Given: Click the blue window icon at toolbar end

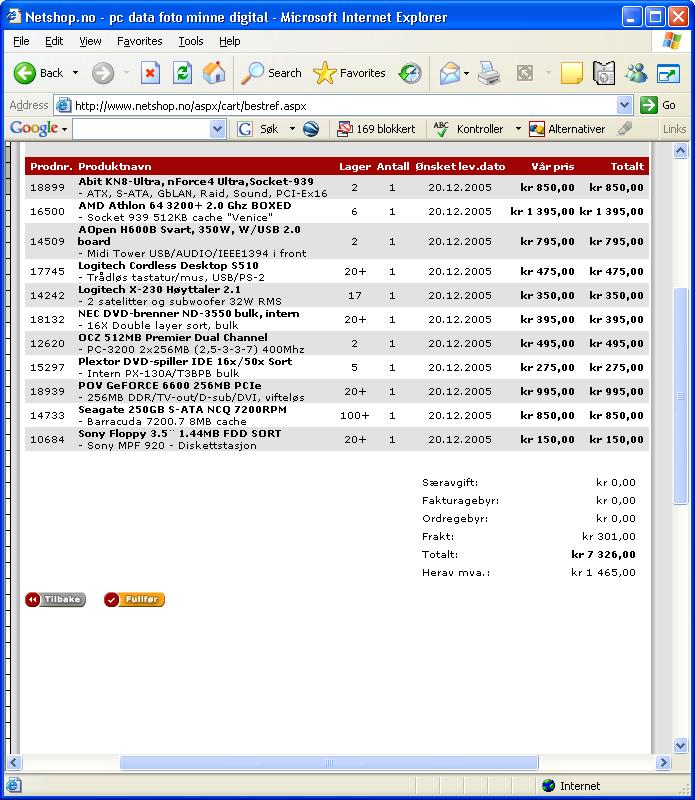Looking at the screenshot, I should tap(668, 74).
